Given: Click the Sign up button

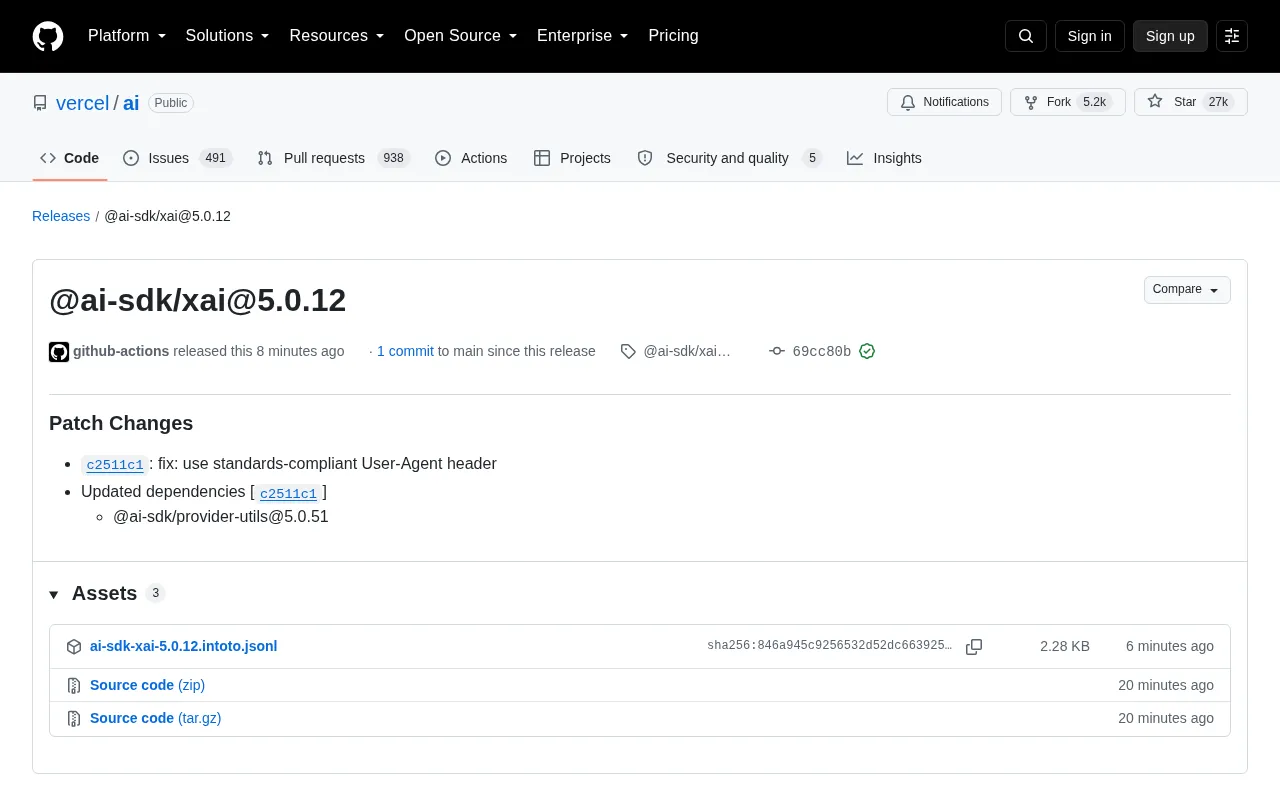Looking at the screenshot, I should (x=1170, y=36).
